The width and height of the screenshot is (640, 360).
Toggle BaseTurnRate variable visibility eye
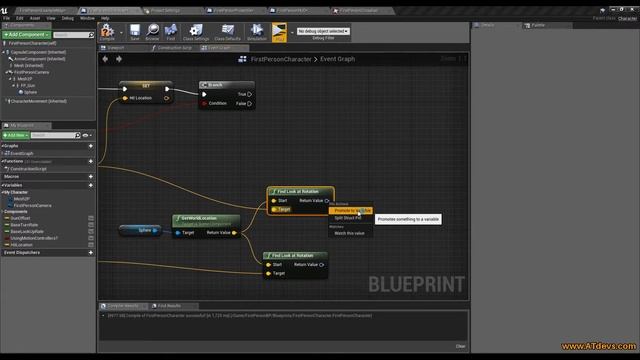click(x=91, y=225)
